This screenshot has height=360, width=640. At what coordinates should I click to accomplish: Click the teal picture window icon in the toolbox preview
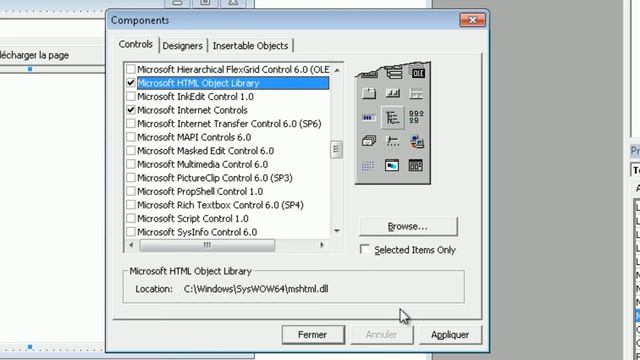click(x=392, y=165)
